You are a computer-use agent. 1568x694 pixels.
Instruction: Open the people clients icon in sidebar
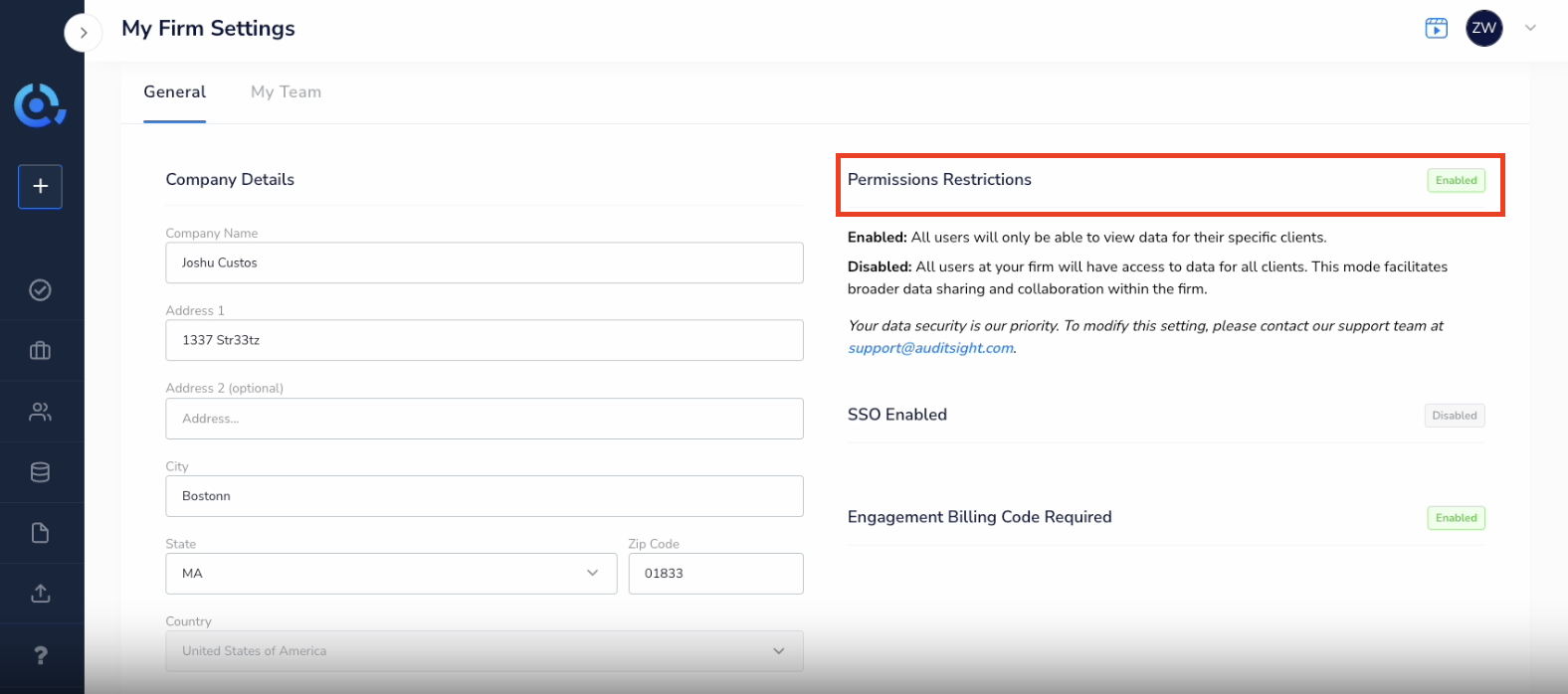[x=40, y=412]
